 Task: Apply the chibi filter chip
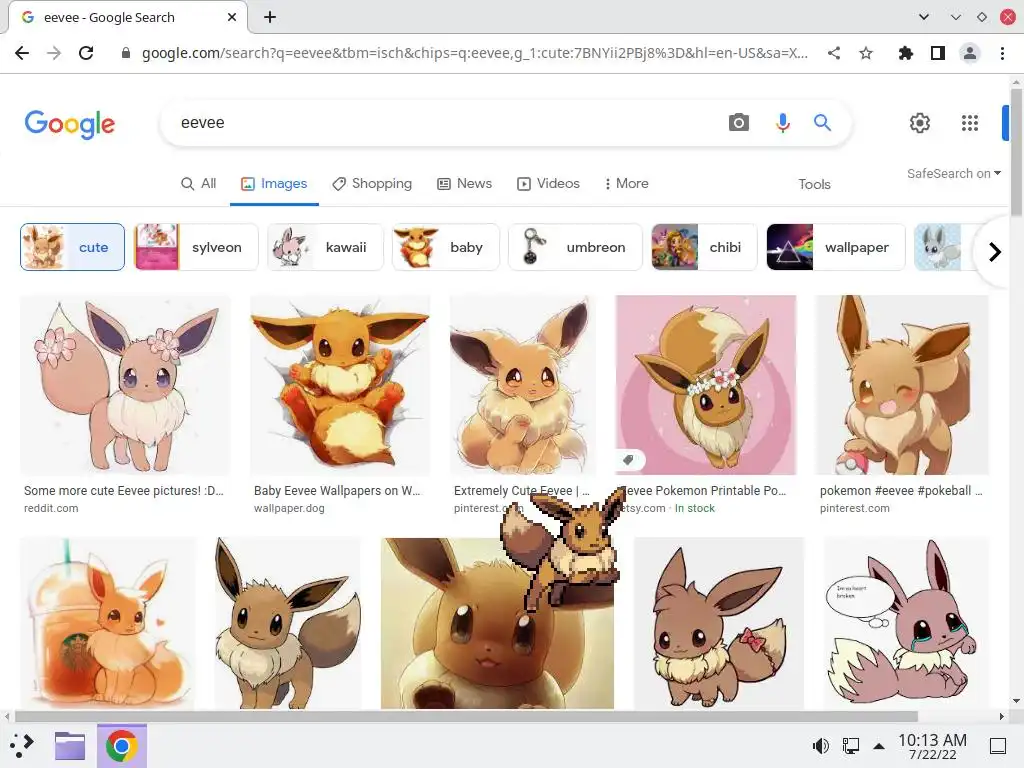(x=704, y=247)
